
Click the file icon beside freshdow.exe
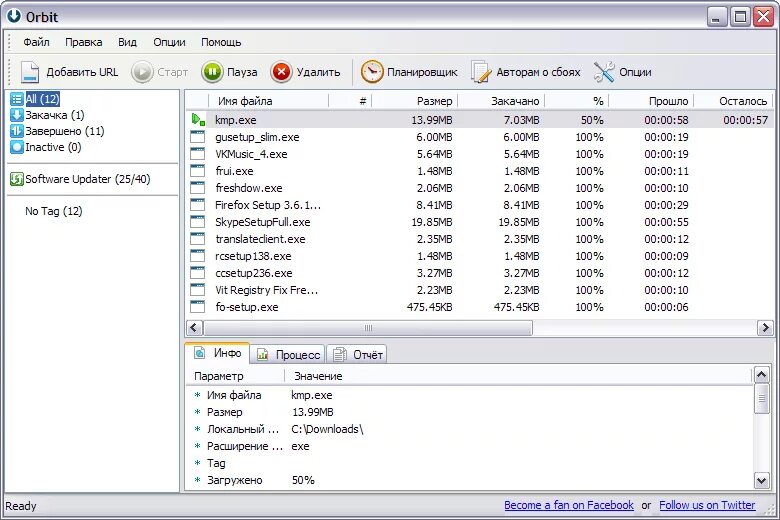[x=197, y=188]
